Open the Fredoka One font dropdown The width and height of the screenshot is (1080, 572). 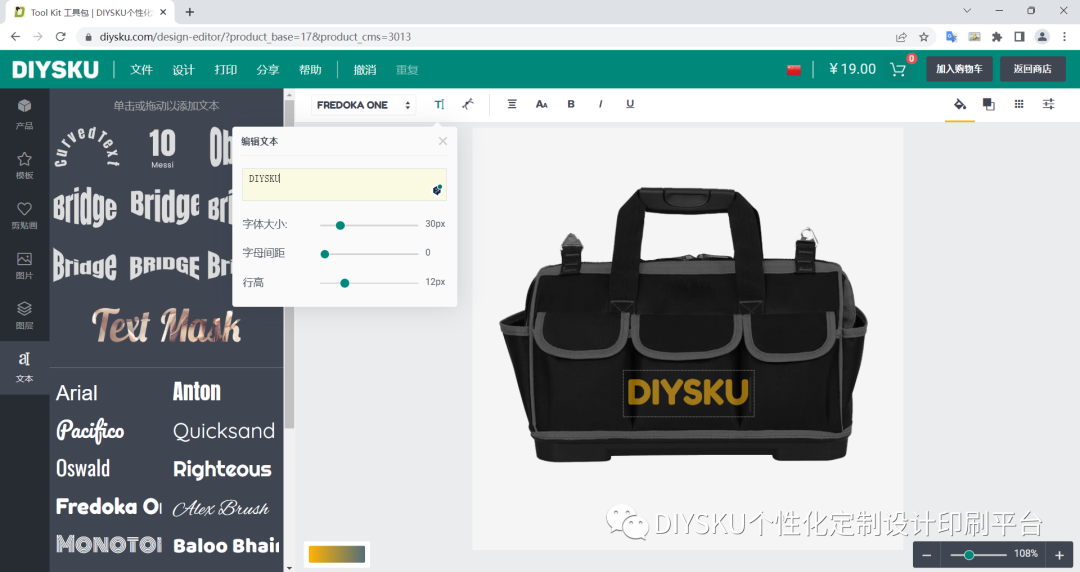click(x=363, y=105)
